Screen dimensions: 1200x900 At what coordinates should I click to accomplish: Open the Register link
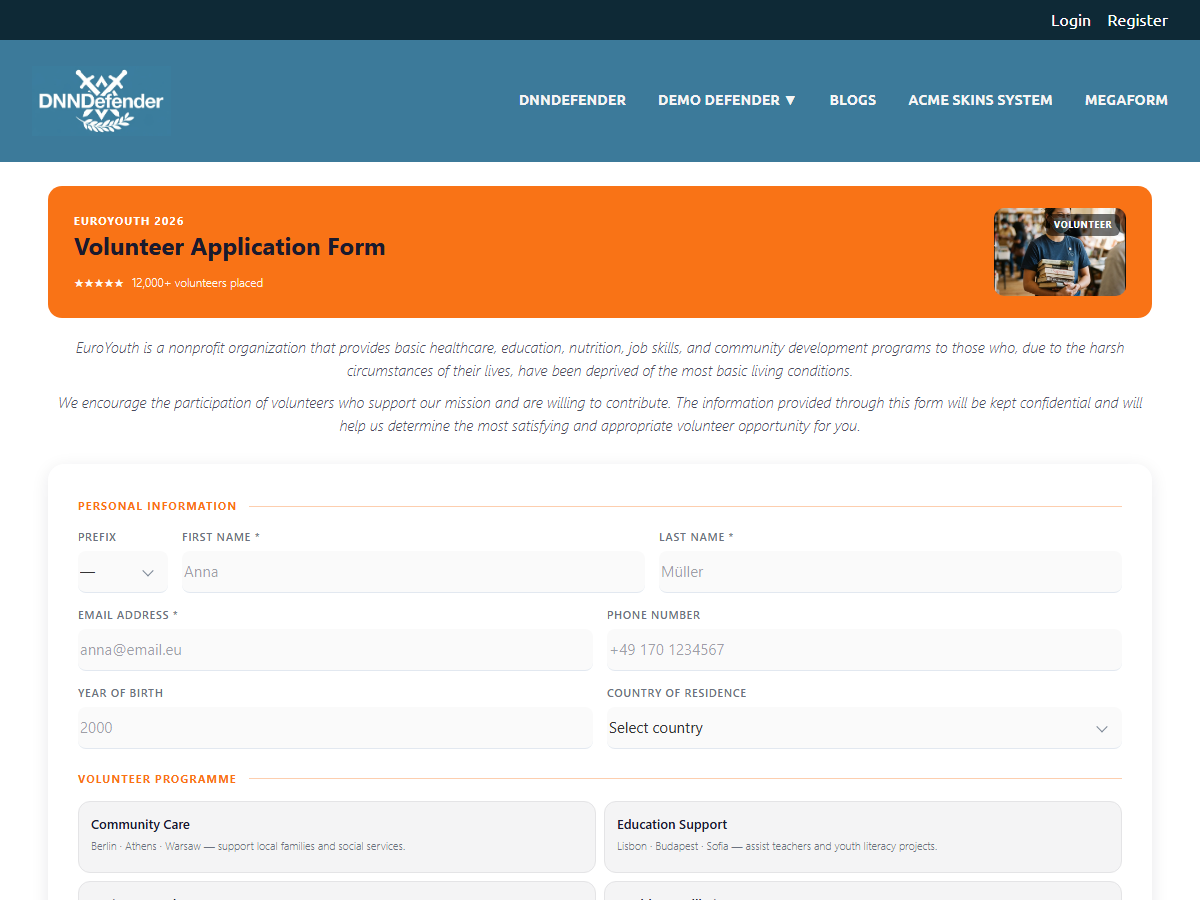click(x=1137, y=20)
